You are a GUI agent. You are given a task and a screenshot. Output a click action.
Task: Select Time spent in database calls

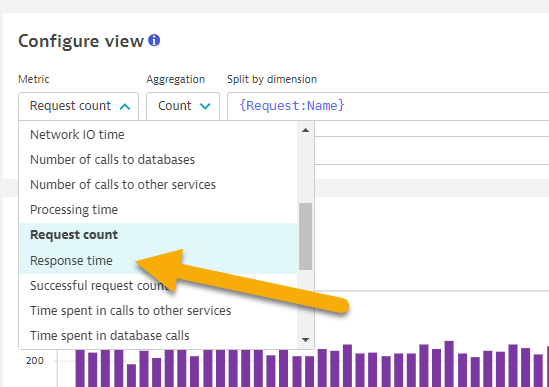110,336
